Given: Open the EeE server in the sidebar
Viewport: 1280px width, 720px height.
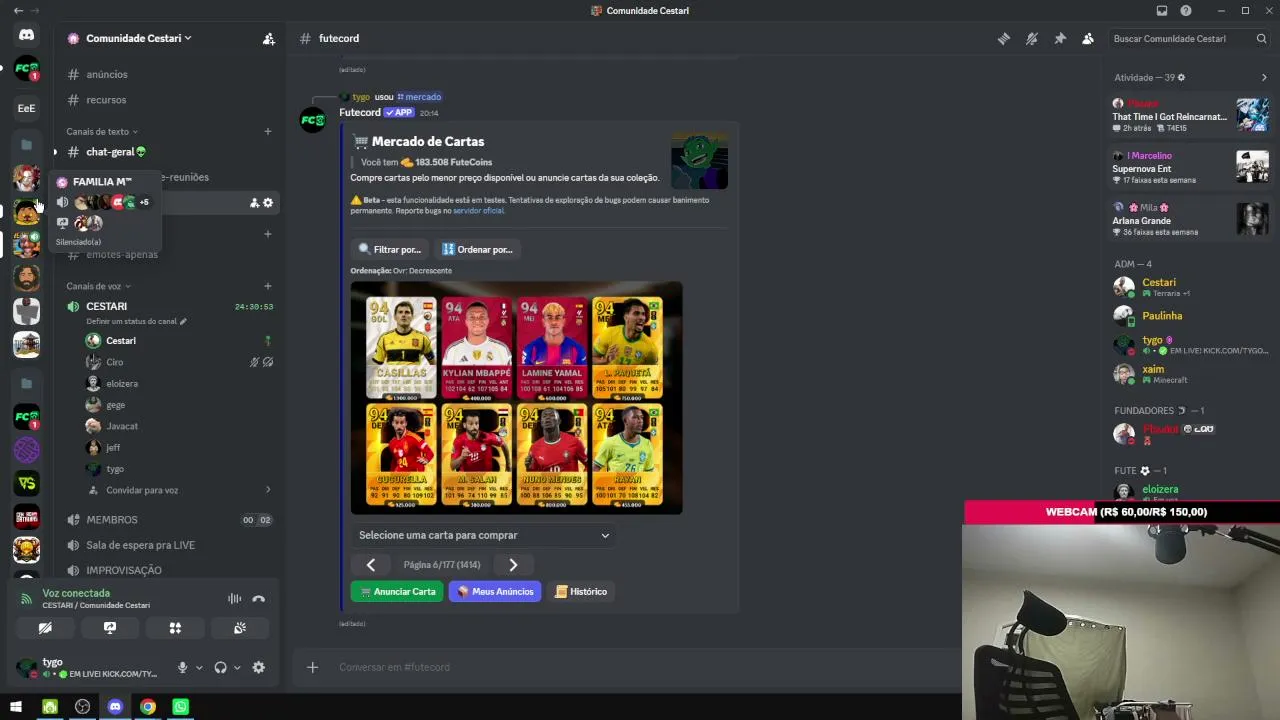Looking at the screenshot, I should coord(26,108).
